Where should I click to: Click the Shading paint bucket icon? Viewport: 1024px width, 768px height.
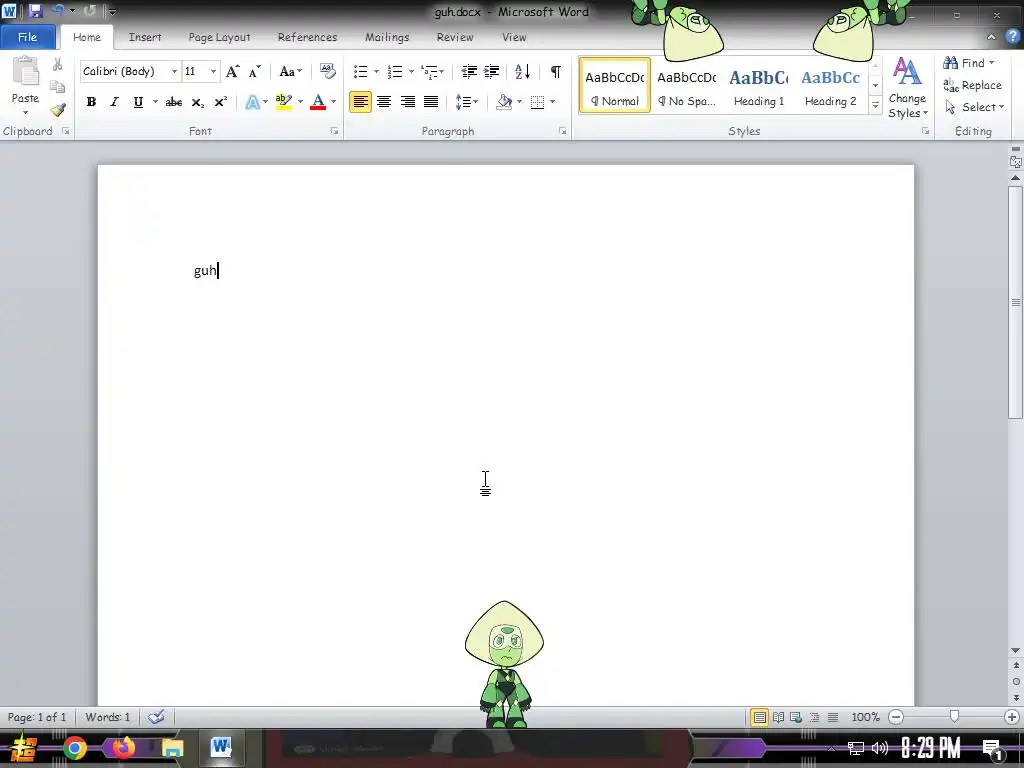click(x=504, y=102)
